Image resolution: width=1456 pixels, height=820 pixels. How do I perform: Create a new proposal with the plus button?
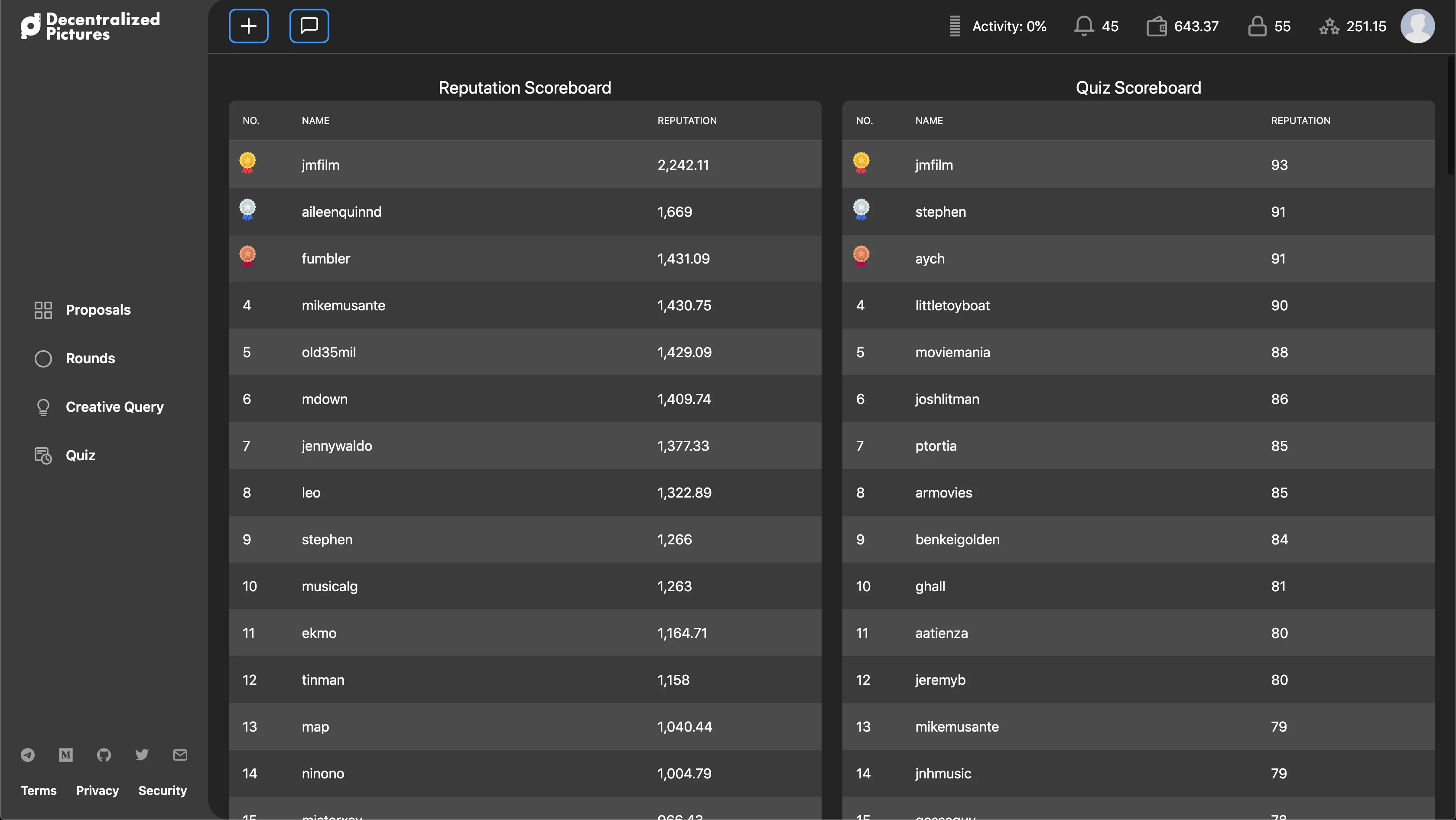(248, 26)
